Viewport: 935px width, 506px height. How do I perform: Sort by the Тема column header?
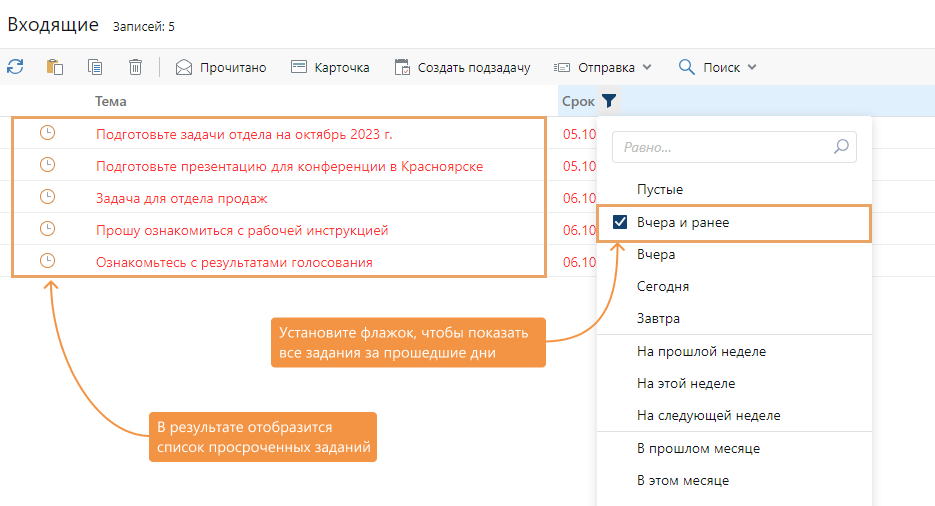tap(111, 101)
